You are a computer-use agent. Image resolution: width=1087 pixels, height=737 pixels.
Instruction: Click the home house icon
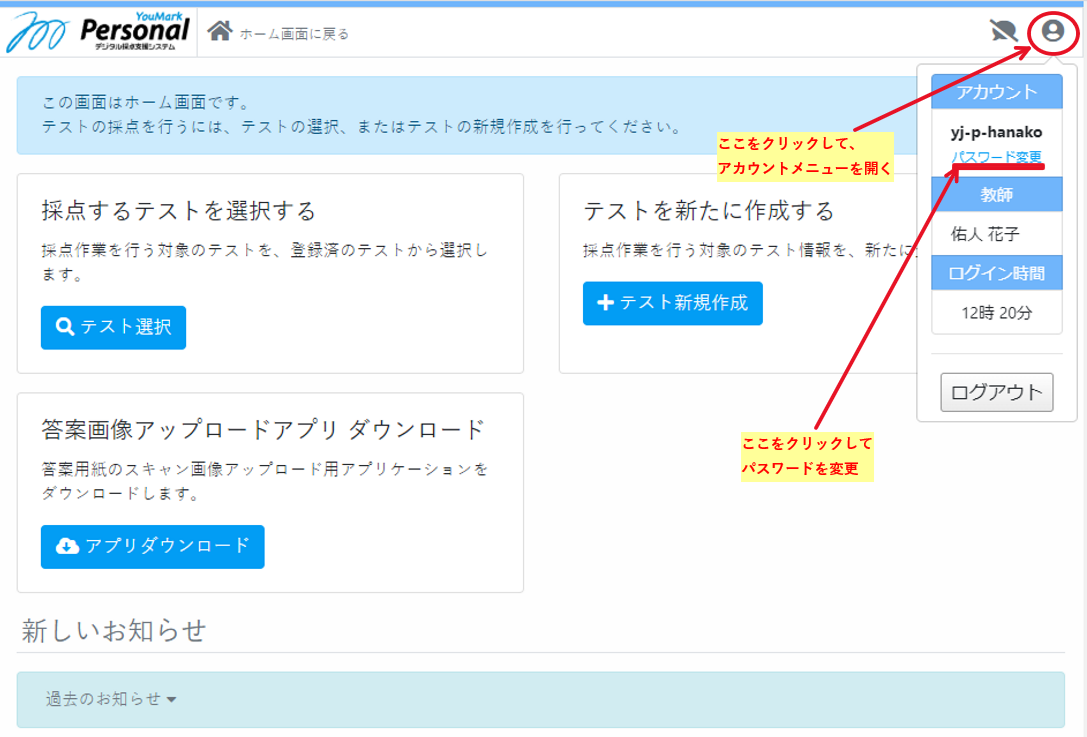click(220, 30)
